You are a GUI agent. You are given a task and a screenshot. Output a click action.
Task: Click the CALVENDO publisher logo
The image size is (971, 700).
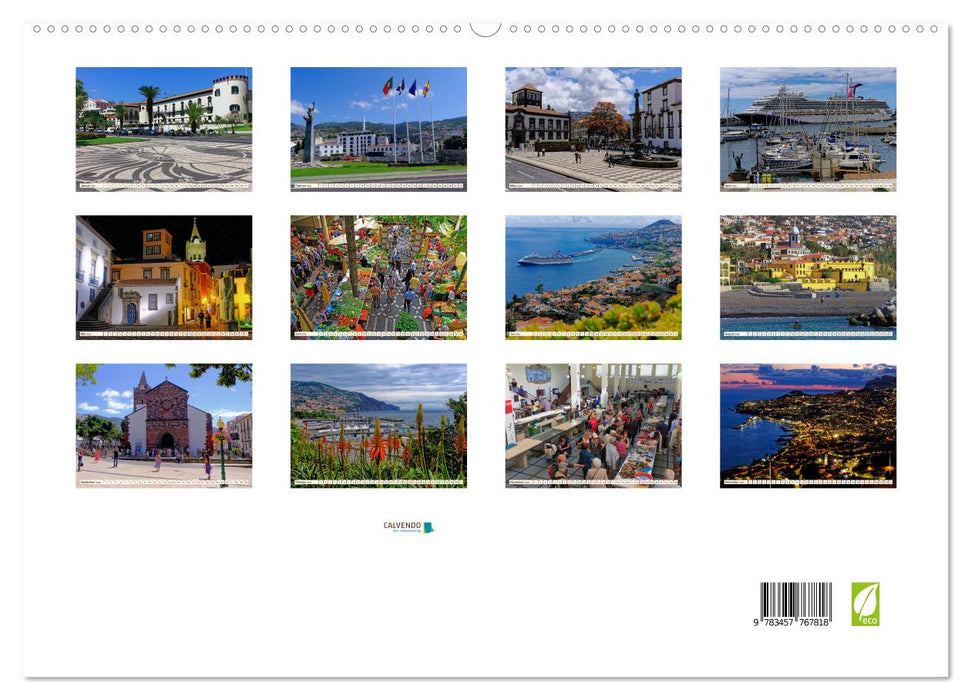[x=404, y=524]
